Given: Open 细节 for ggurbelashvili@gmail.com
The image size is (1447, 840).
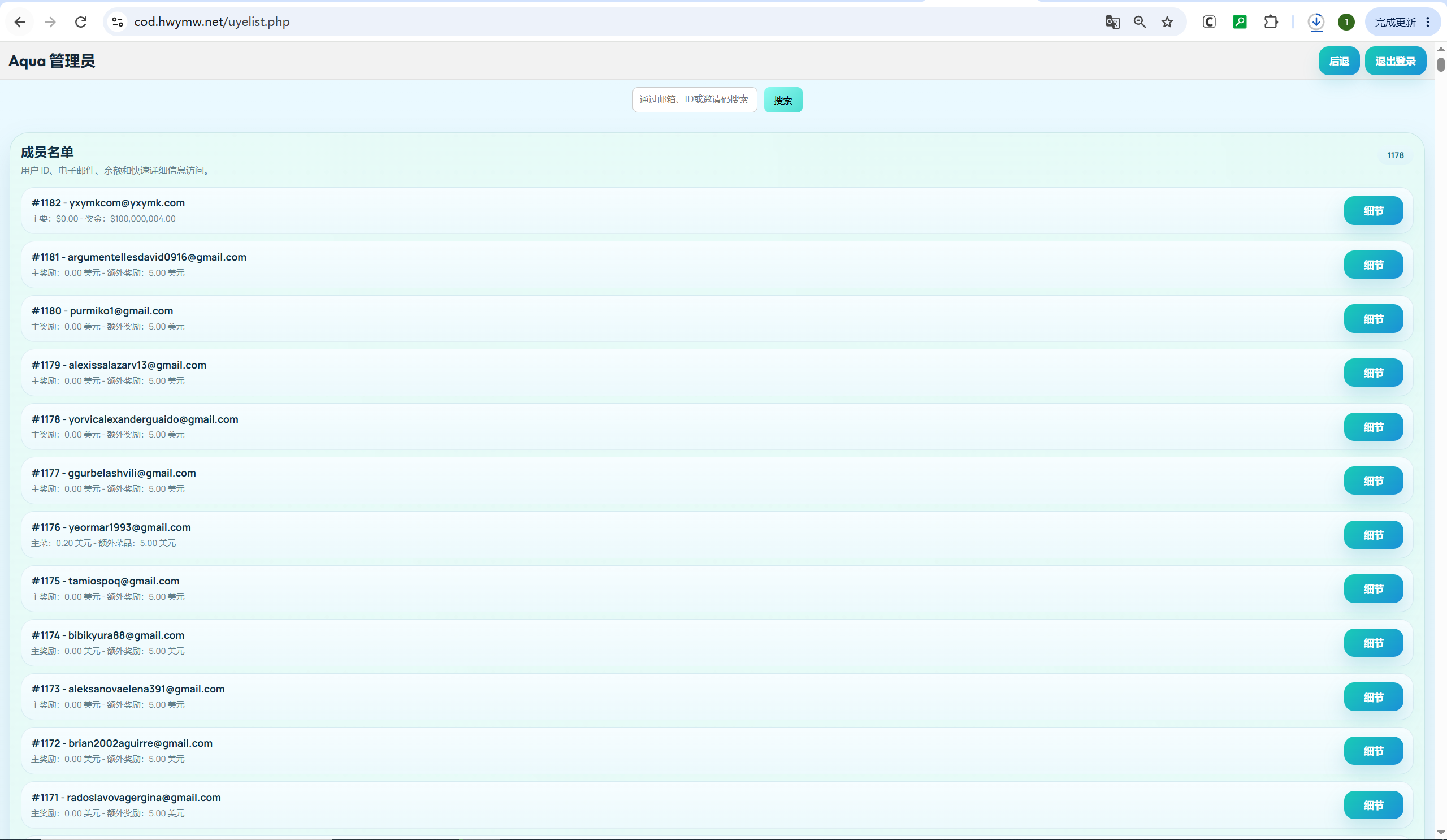Looking at the screenshot, I should tap(1374, 480).
